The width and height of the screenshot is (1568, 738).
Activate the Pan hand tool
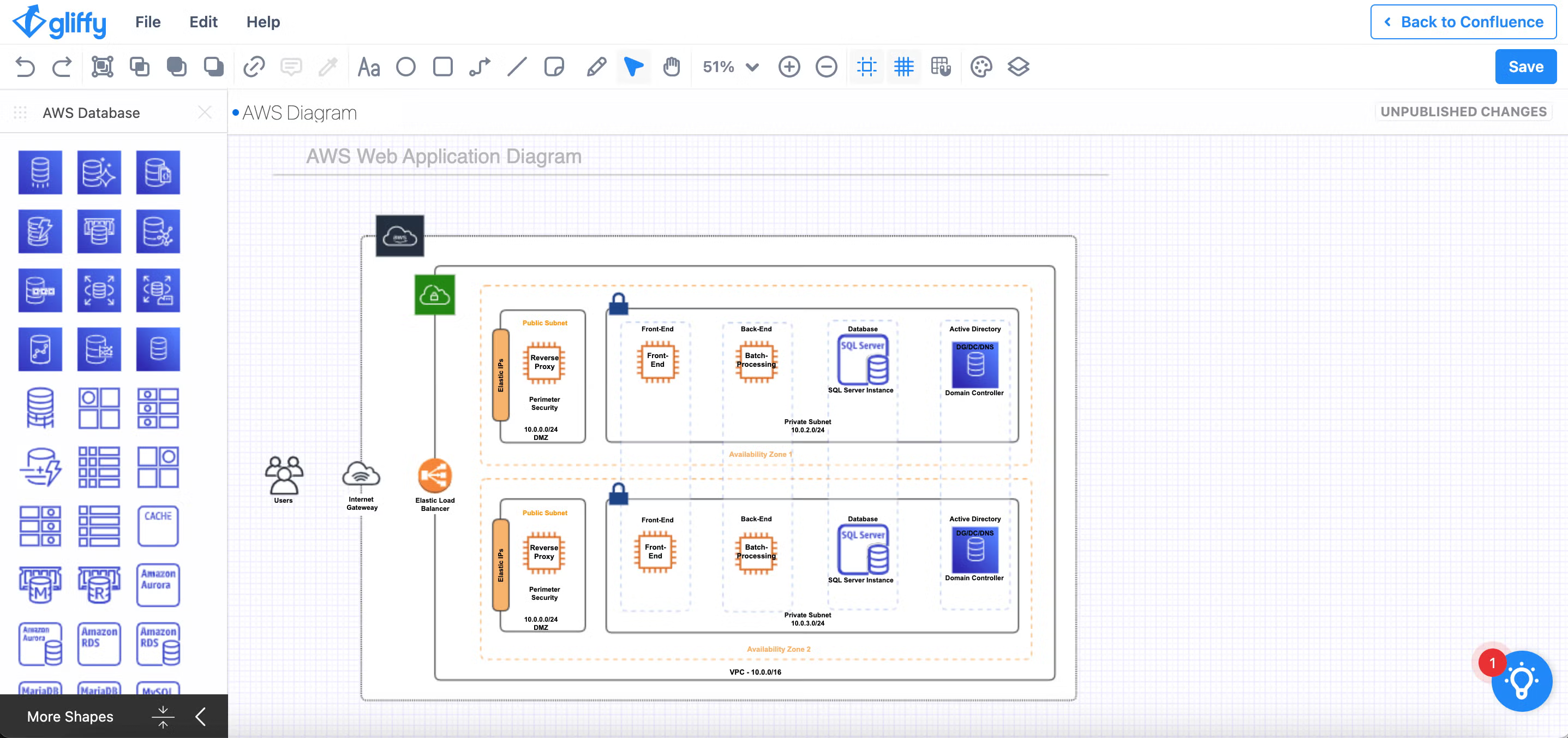tap(672, 67)
